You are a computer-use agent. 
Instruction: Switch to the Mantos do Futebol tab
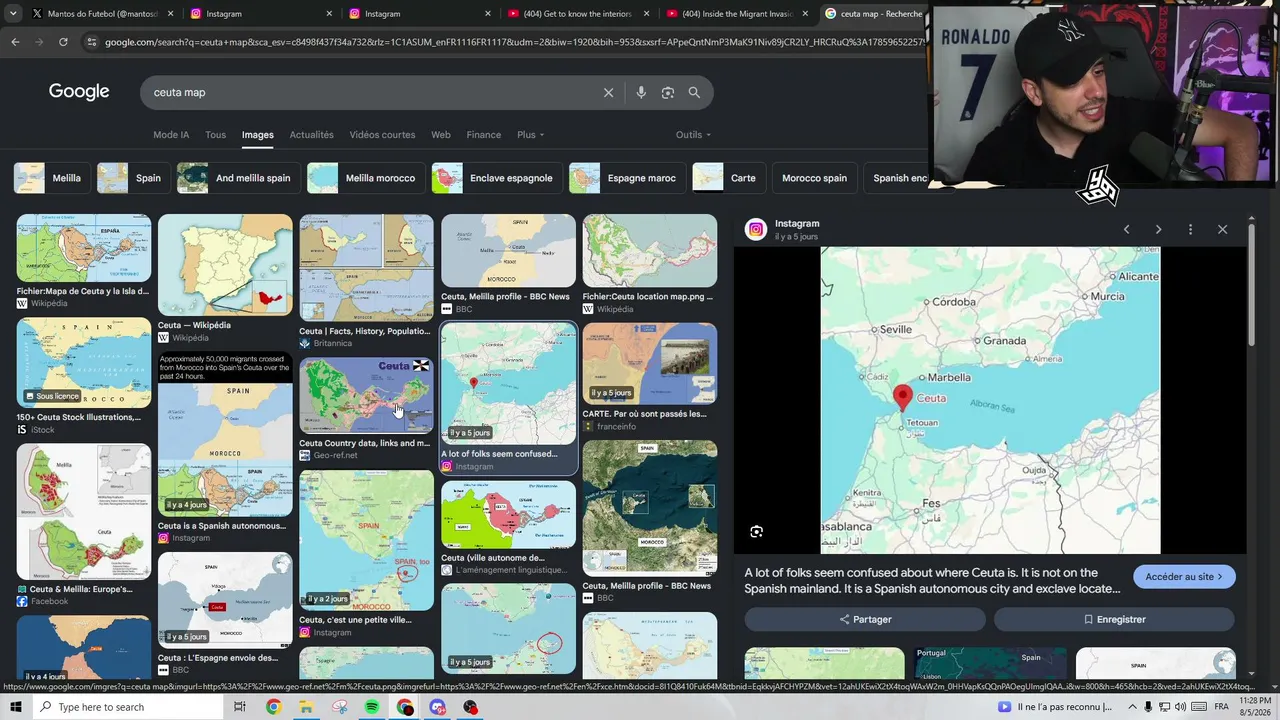(102, 14)
